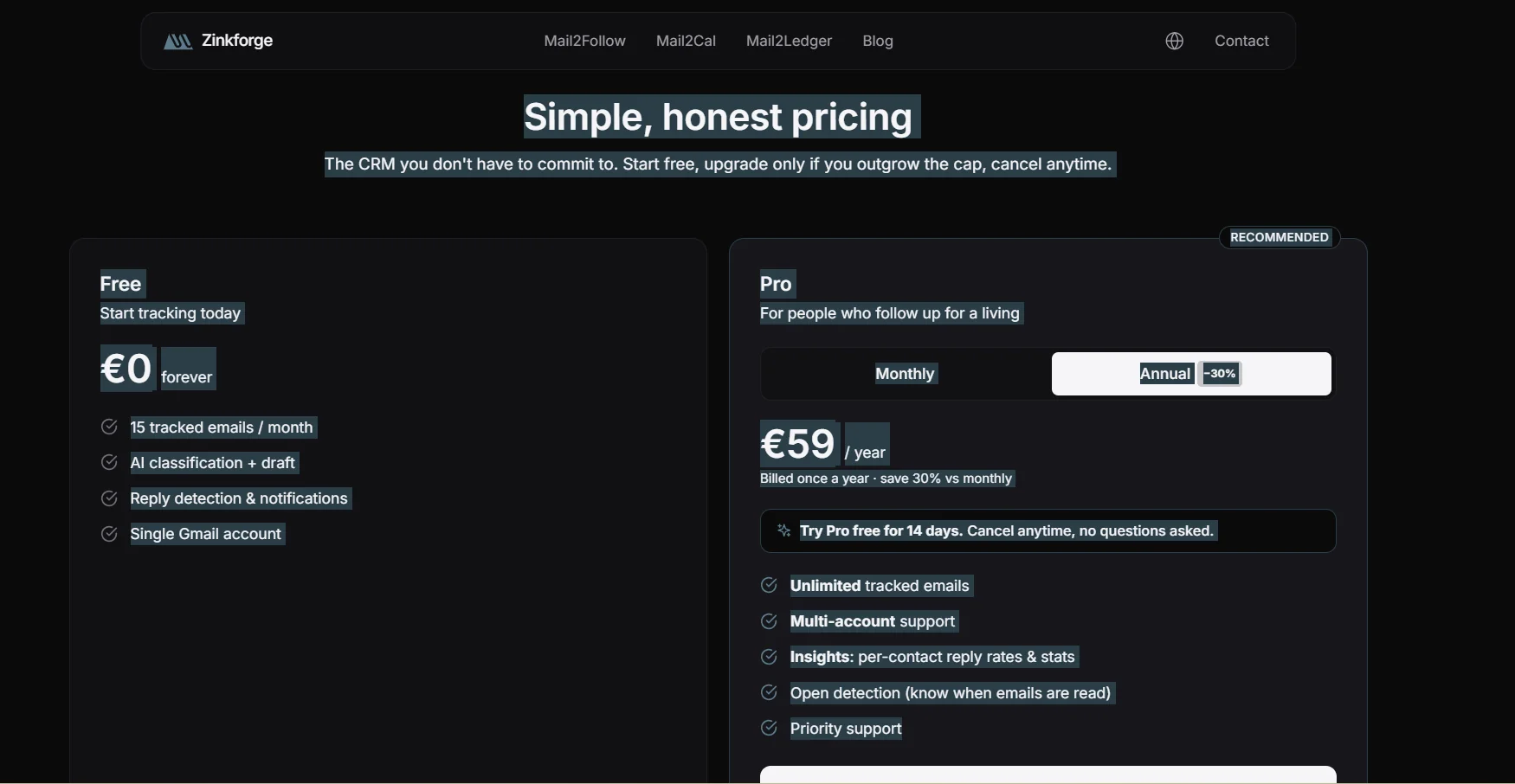Click the sparkle icon beside Try Pro free
The height and width of the screenshot is (784, 1515).
point(783,530)
